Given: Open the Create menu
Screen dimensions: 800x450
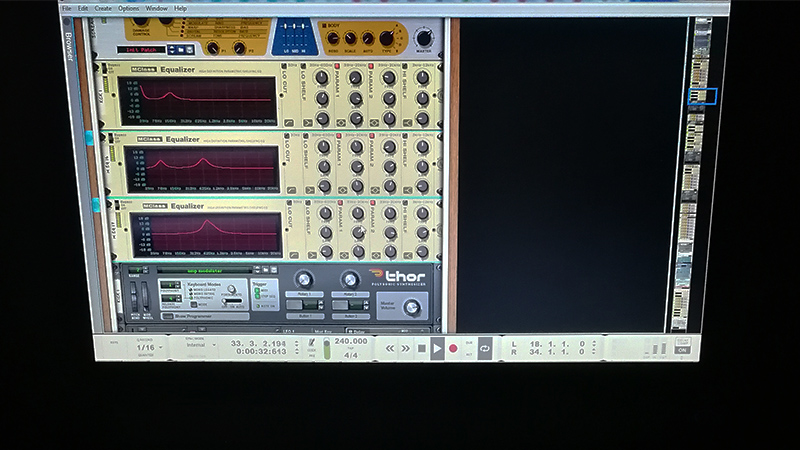Looking at the screenshot, I should click(x=103, y=8).
